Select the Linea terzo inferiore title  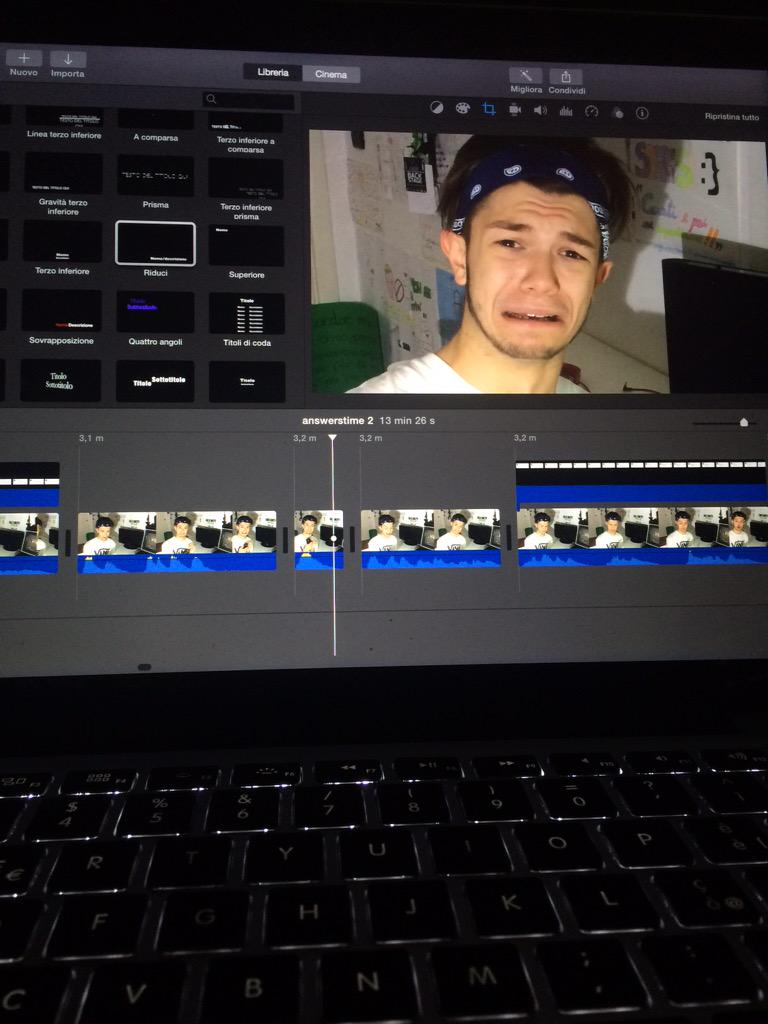(64, 118)
